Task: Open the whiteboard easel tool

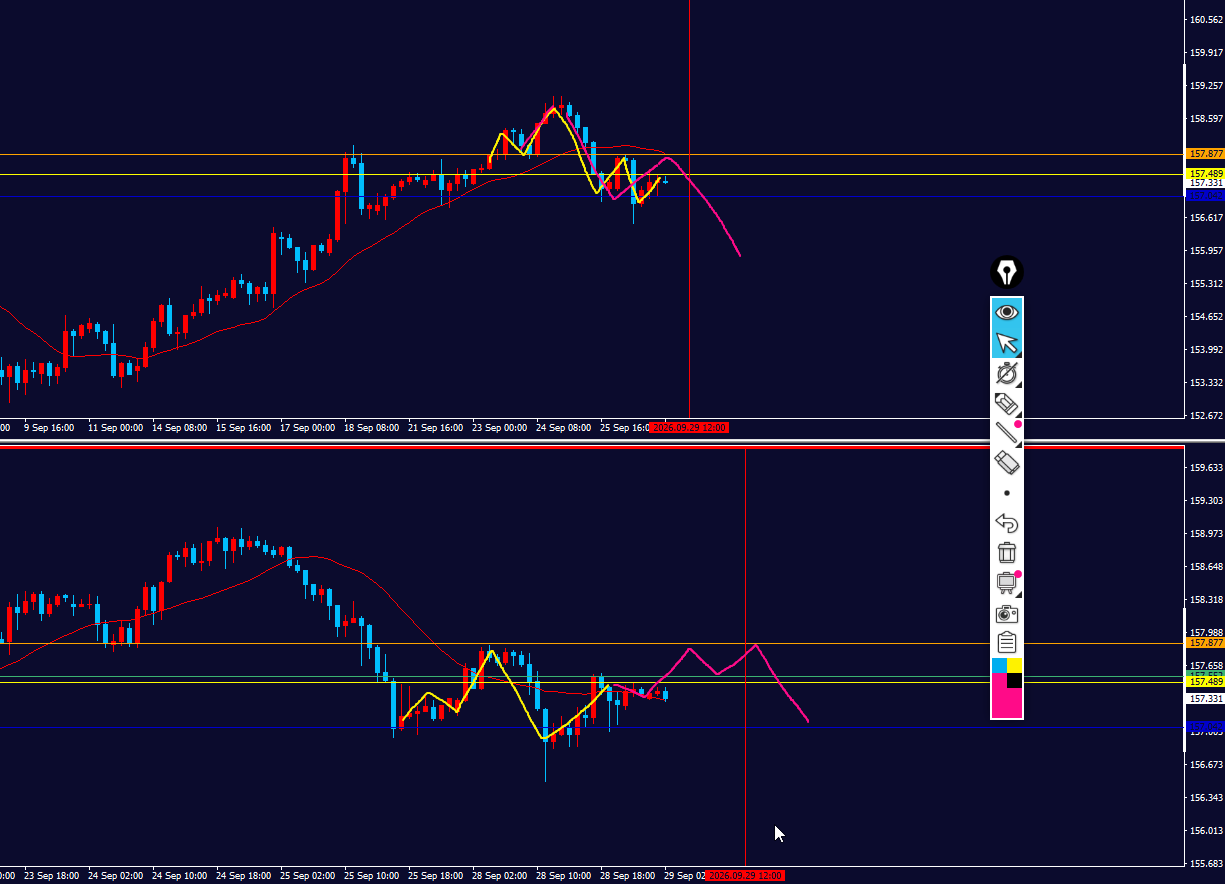Action: 1007,583
